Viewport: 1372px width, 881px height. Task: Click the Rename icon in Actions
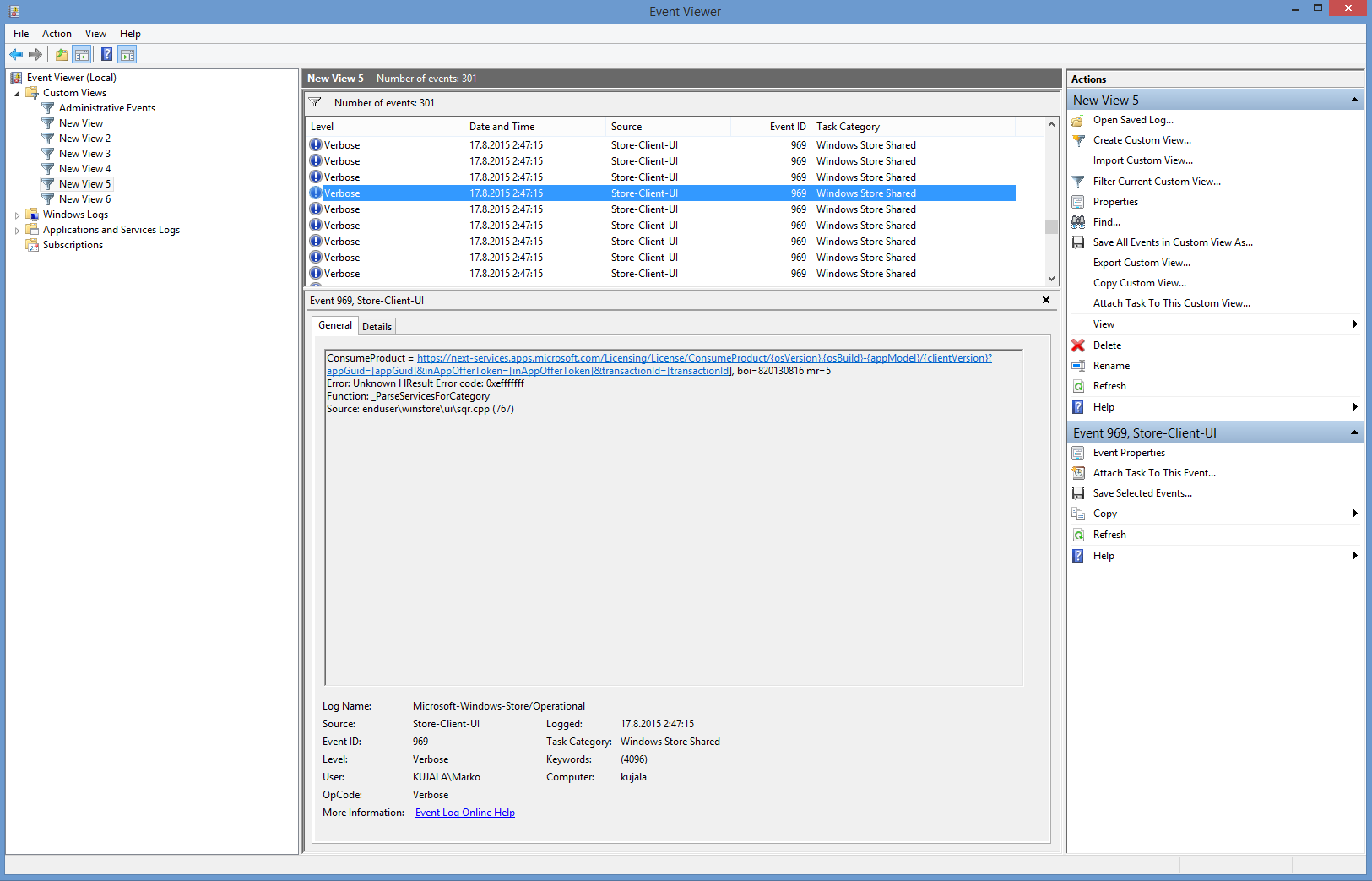(1078, 366)
